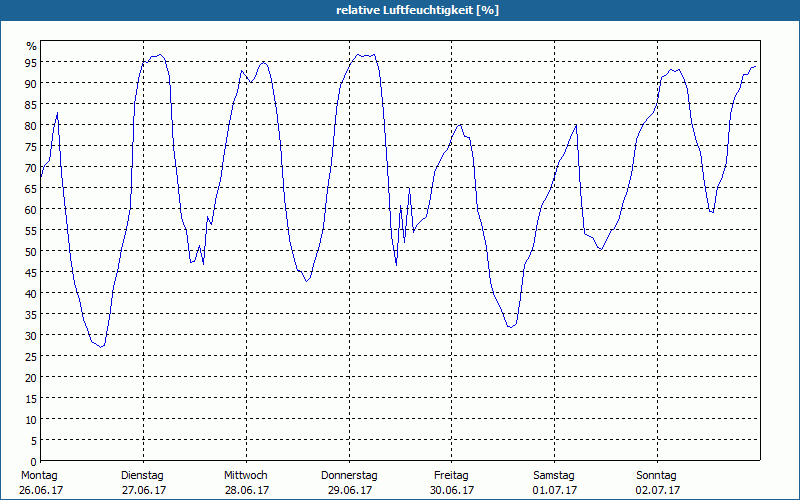This screenshot has width=800, height=500.
Task: Click the '80' y-axis value
Action: (x=31, y=126)
